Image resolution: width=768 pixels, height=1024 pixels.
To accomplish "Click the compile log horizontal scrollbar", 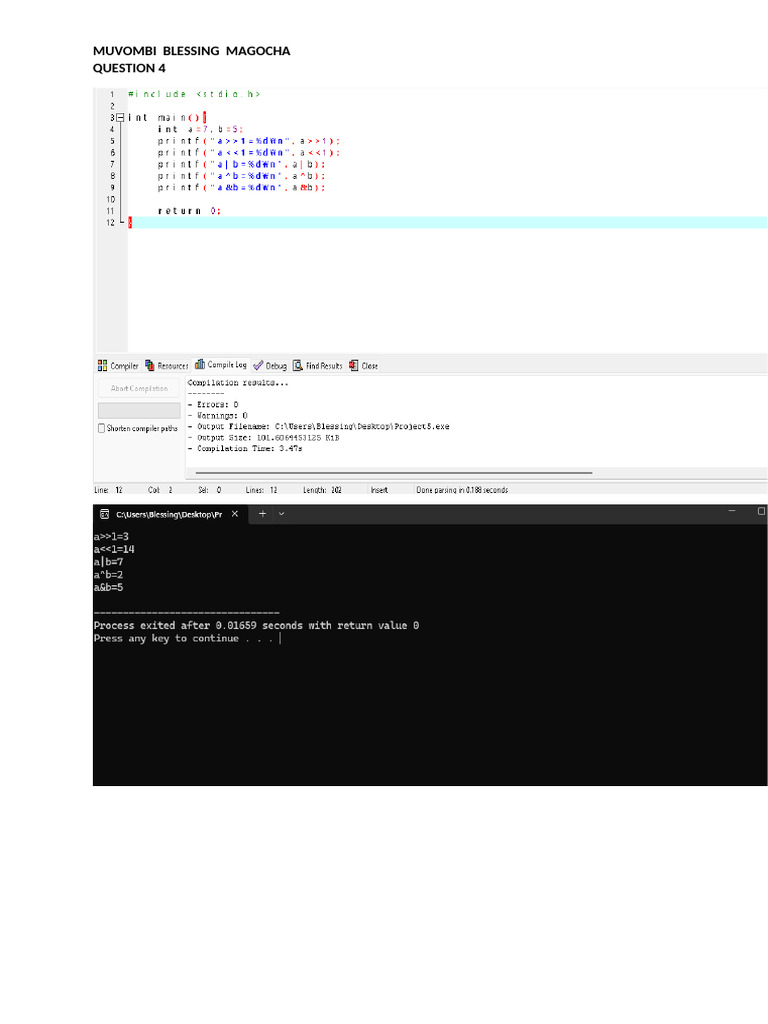I will pos(394,472).
